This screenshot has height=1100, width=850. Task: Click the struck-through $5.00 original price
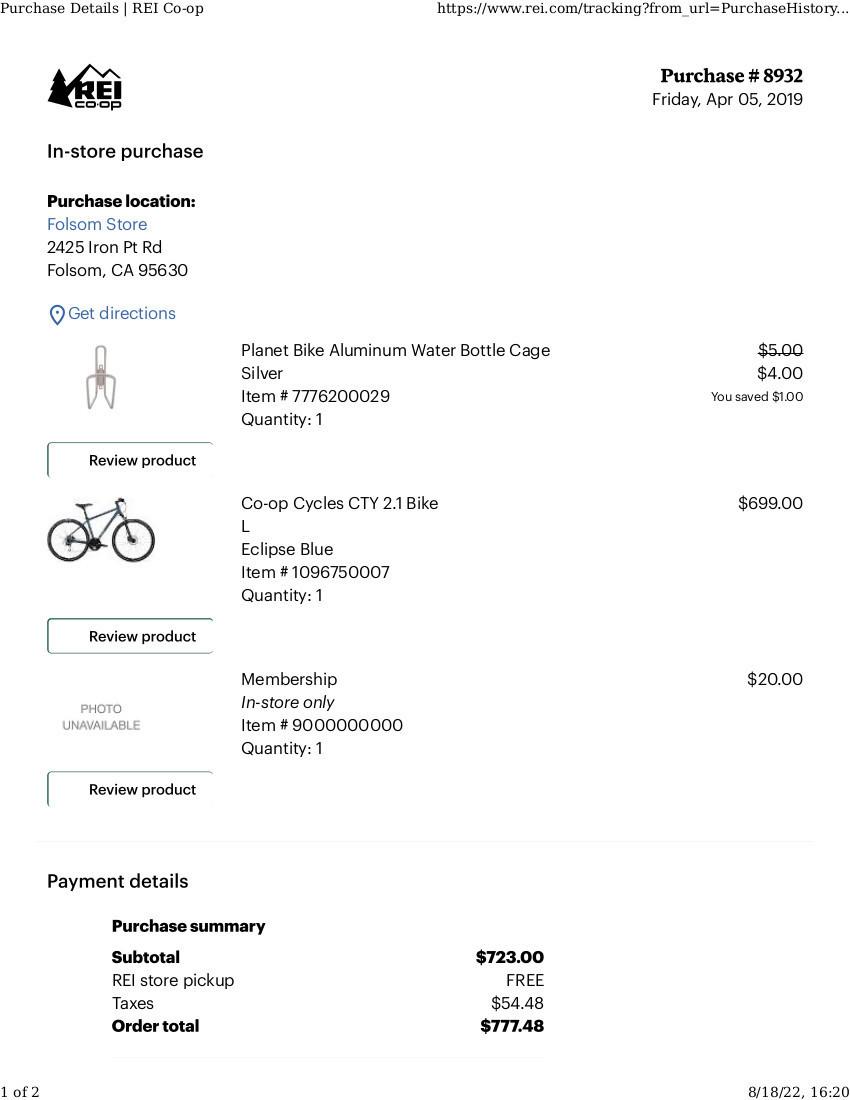(x=780, y=350)
